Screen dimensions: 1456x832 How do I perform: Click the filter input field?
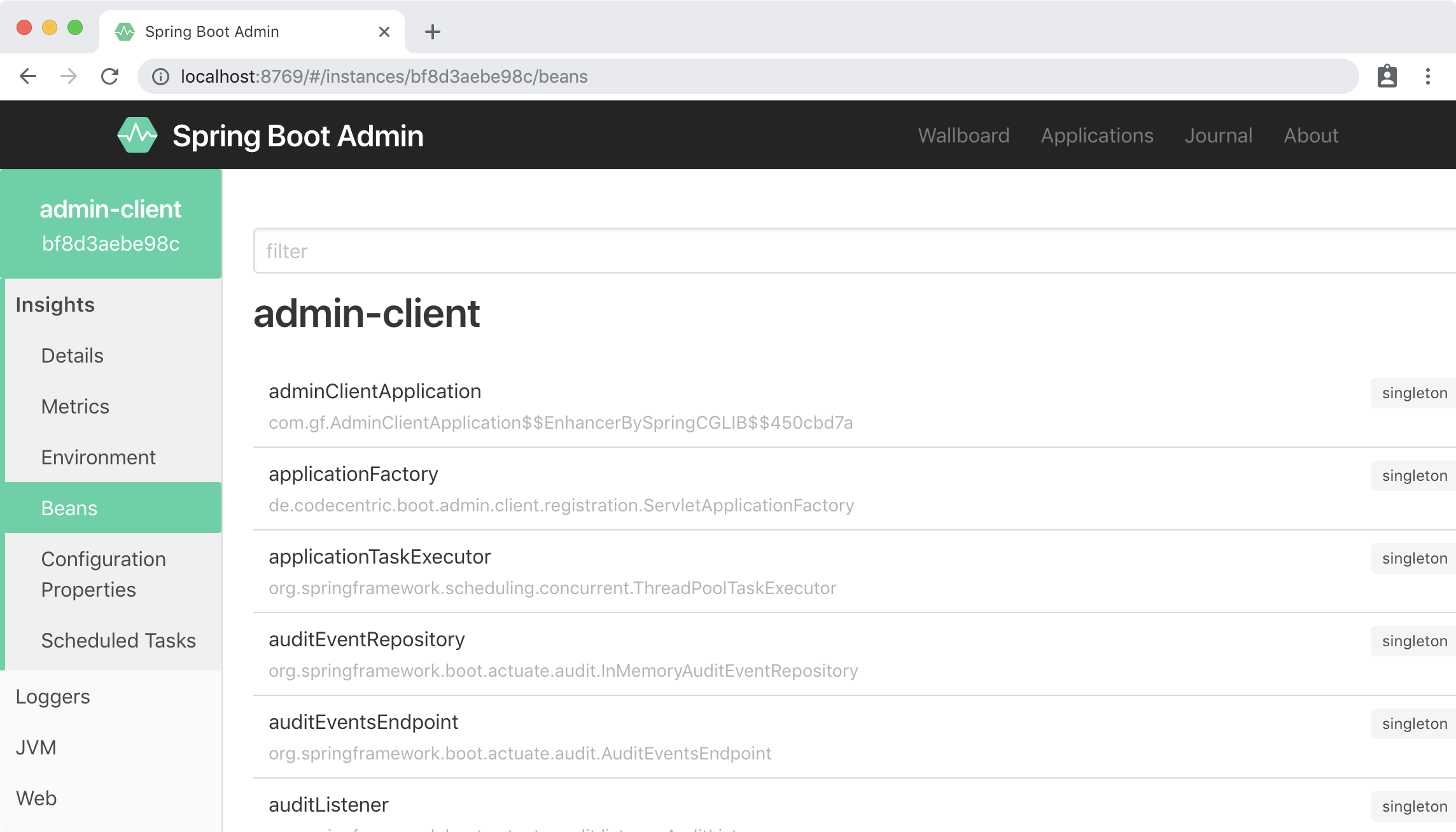pyautogui.click(x=853, y=251)
